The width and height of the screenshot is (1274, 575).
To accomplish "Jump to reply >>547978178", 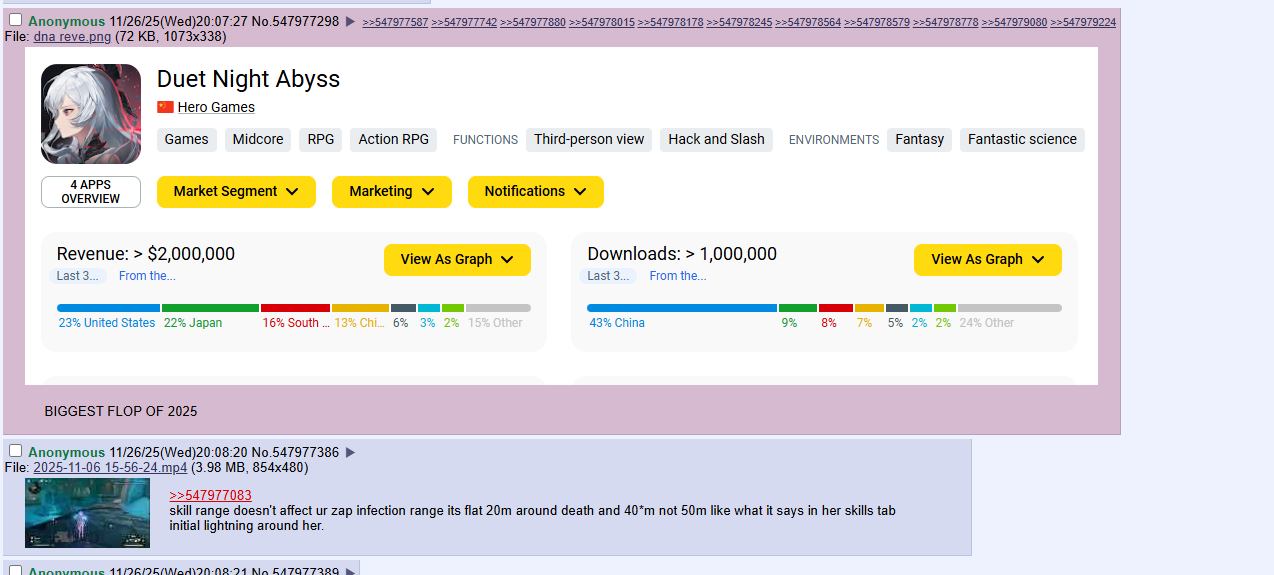I will [671, 22].
